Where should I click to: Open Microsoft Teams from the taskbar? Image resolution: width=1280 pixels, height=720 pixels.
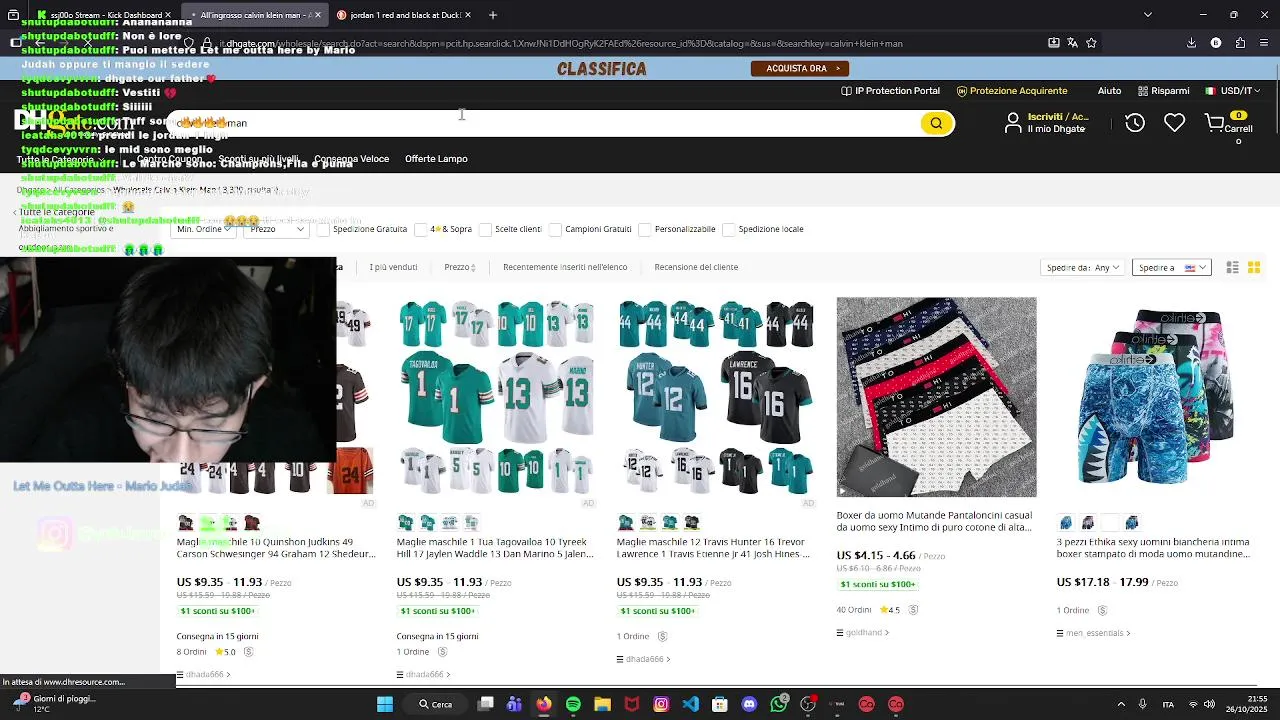click(x=514, y=704)
